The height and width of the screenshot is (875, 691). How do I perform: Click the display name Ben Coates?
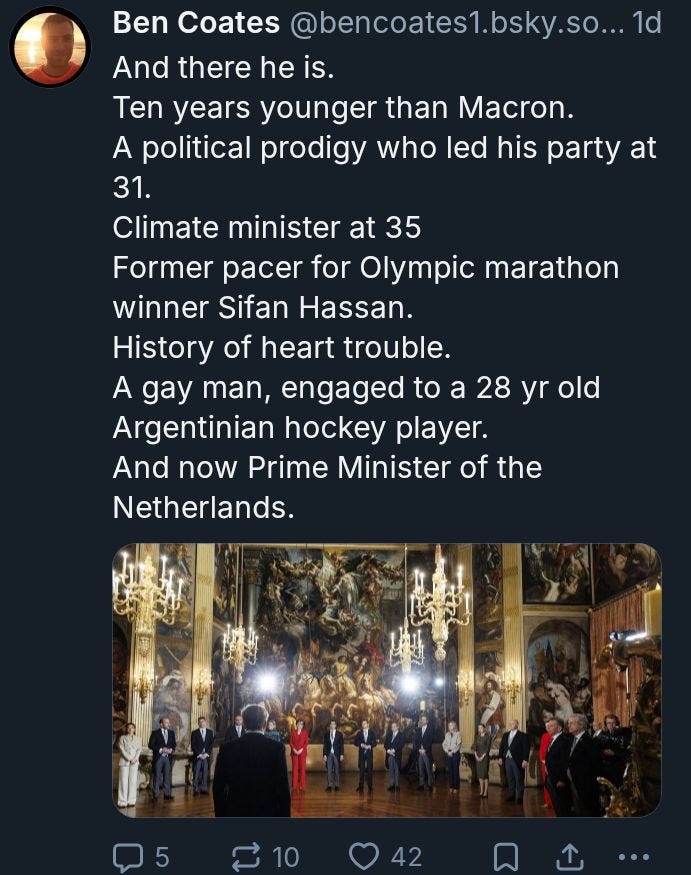point(195,23)
